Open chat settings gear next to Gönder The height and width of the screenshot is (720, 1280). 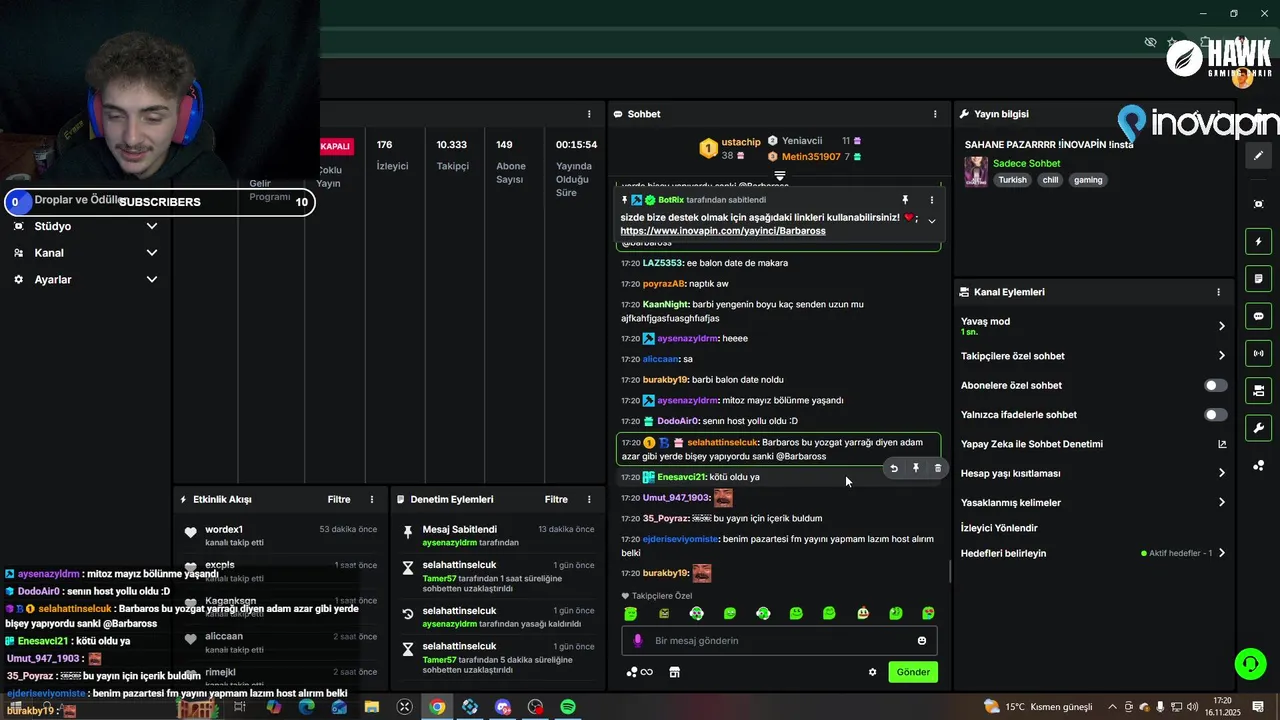point(872,672)
